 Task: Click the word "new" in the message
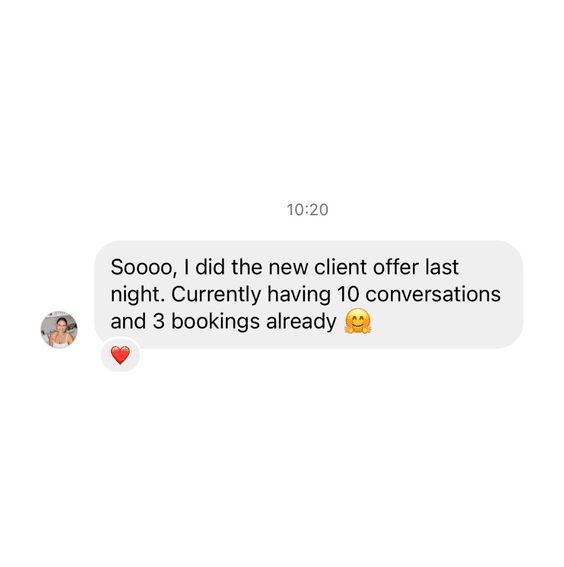coord(288,268)
